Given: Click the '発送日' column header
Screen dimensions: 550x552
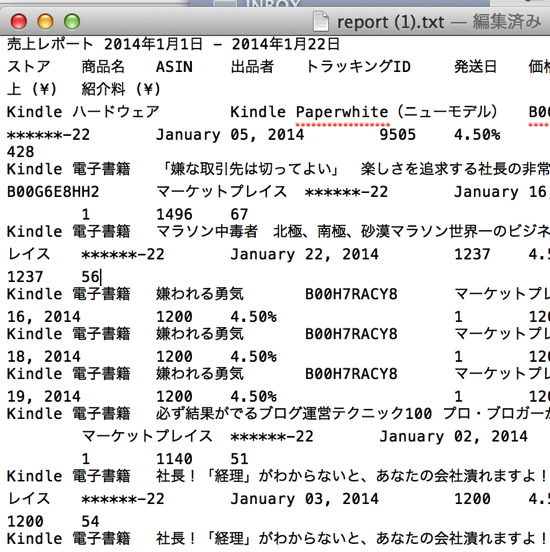Looking at the screenshot, I should [475, 67].
